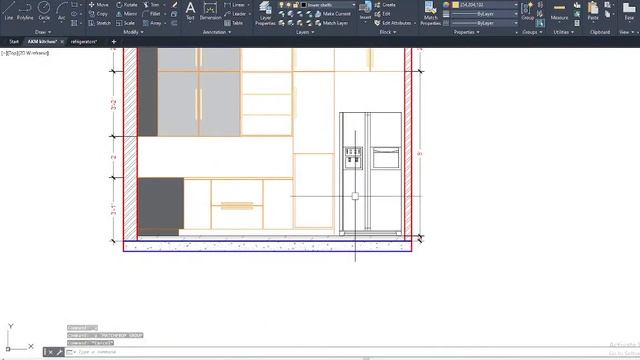
Task: Activate the Circle tool
Action: click(x=44, y=11)
